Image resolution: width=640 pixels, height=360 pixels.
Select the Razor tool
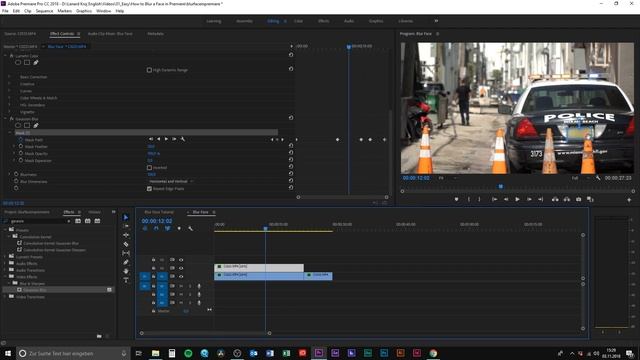[126, 244]
